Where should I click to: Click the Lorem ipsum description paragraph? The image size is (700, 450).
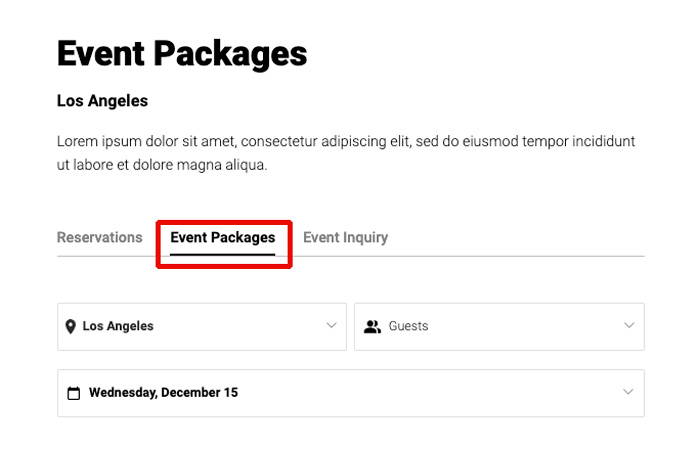(x=345, y=153)
